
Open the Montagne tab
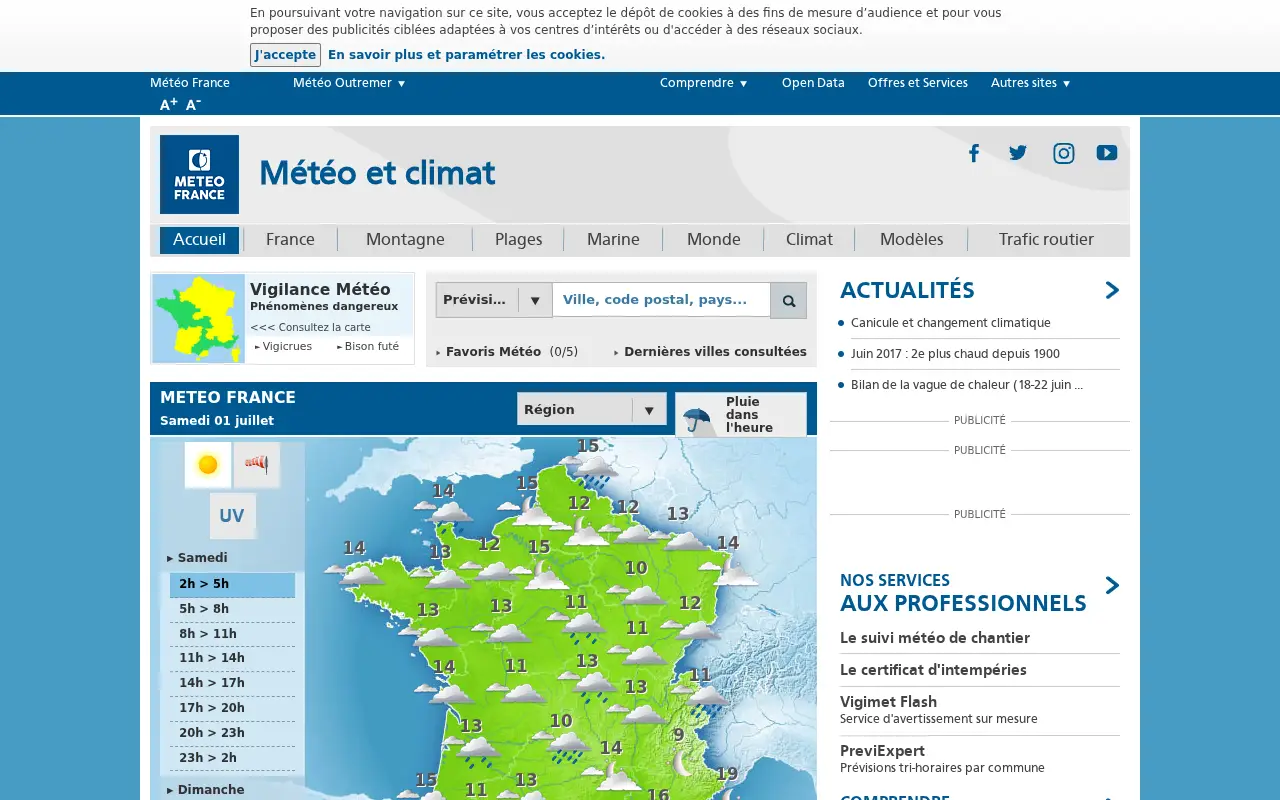[405, 240]
